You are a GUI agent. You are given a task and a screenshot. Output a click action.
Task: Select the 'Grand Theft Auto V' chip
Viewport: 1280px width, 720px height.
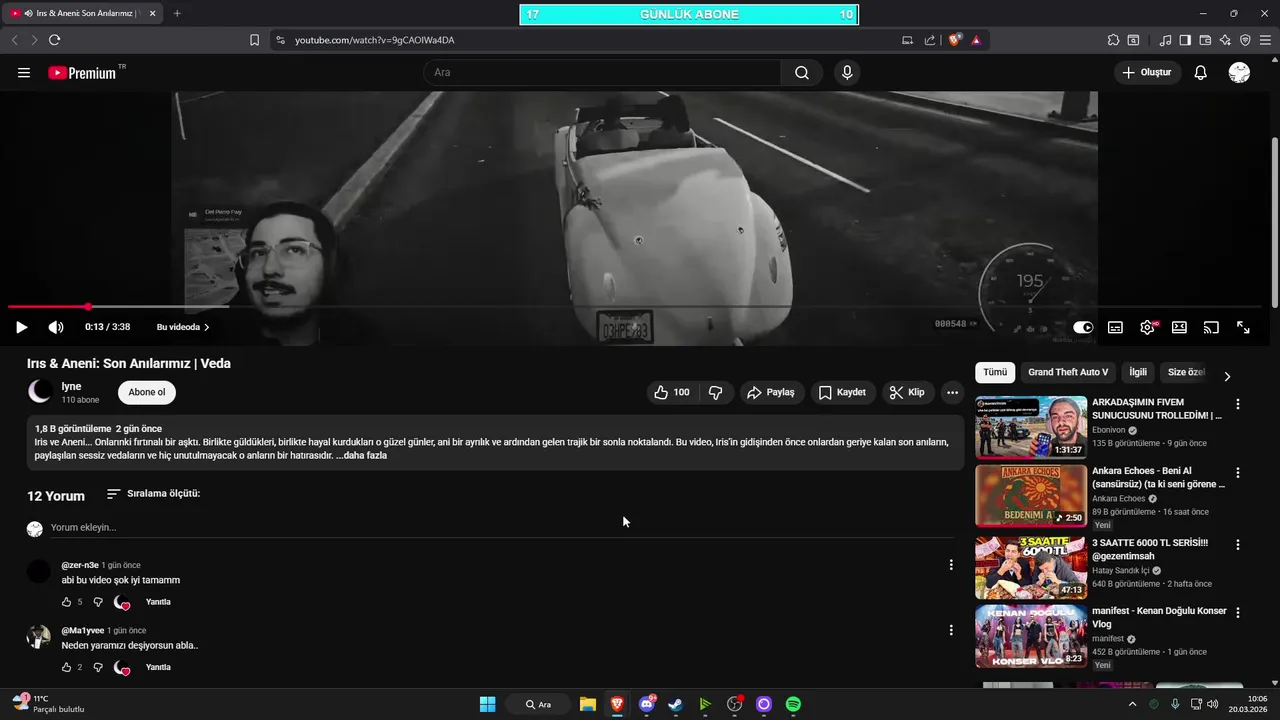[1068, 372]
